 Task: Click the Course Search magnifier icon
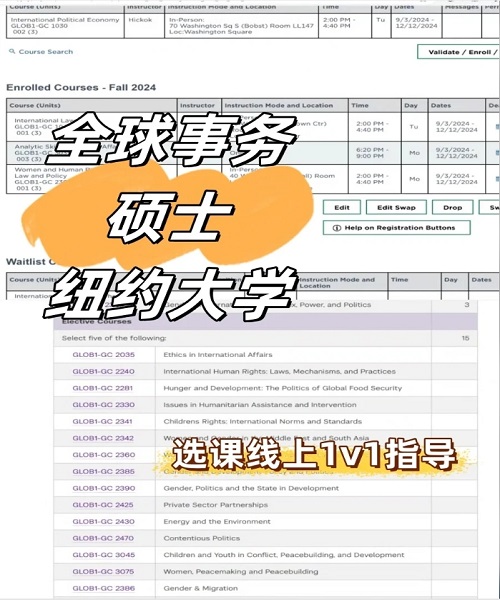point(12,51)
